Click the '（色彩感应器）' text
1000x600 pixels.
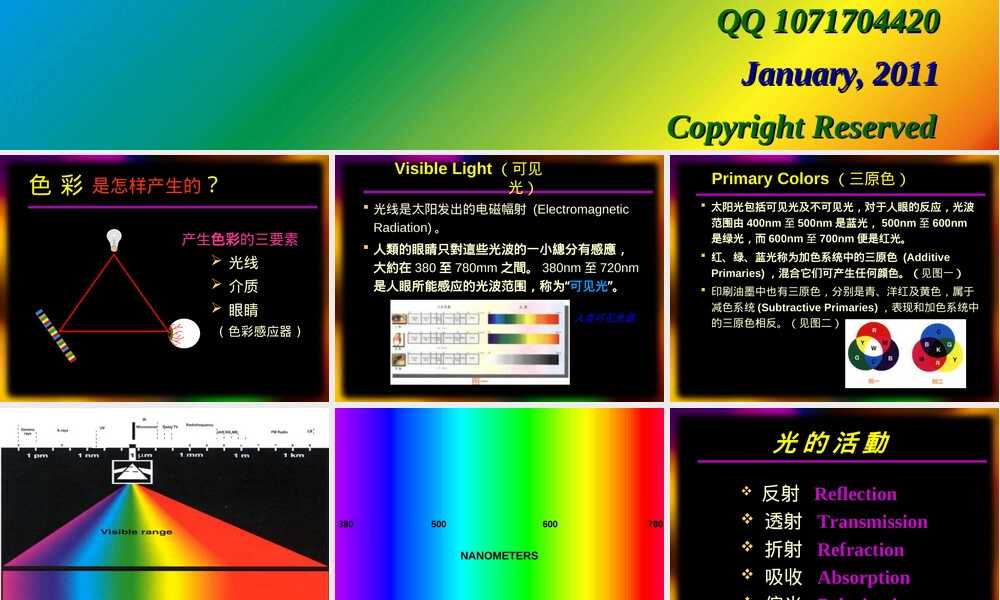[x=260, y=332]
